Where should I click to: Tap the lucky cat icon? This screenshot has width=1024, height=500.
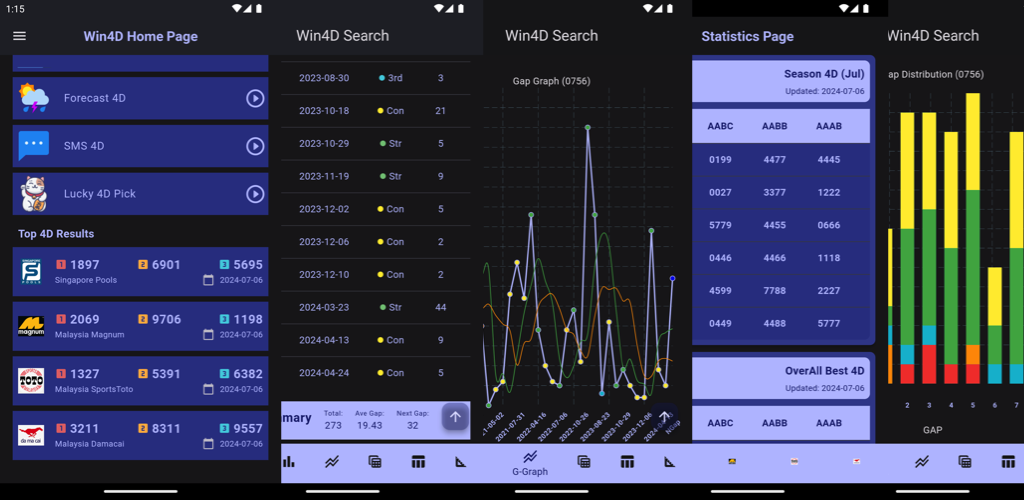pyautogui.click(x=33, y=193)
